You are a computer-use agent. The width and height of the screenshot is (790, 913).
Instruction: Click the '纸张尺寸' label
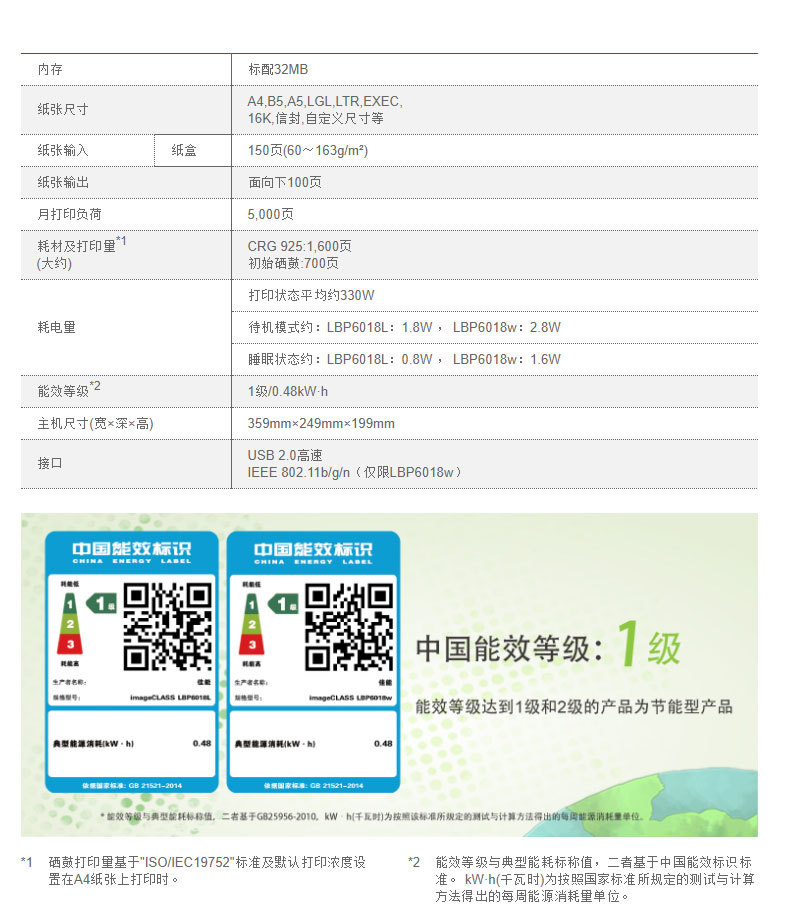63,109
